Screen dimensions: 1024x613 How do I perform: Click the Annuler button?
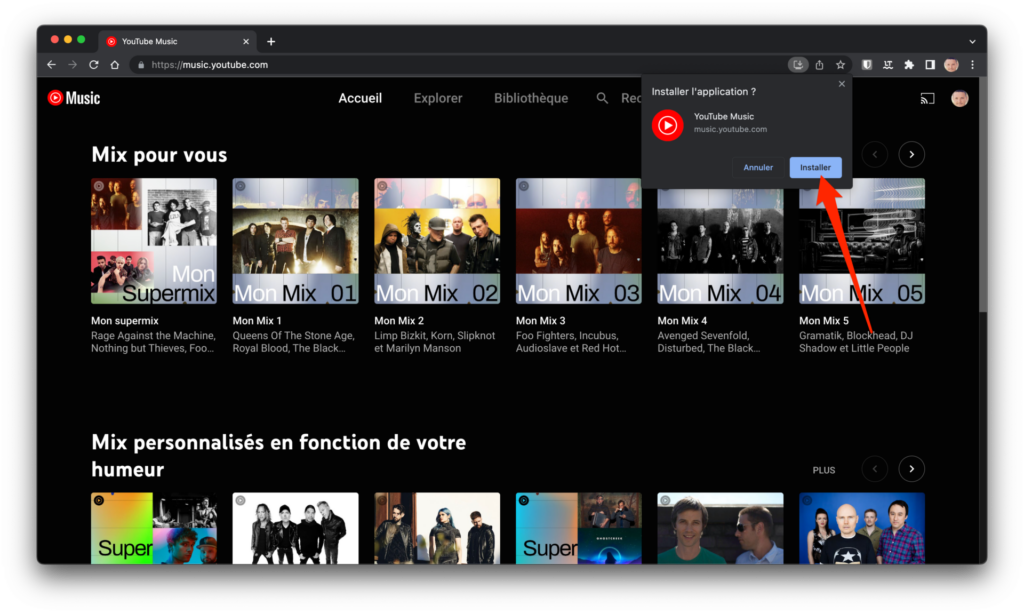[758, 167]
